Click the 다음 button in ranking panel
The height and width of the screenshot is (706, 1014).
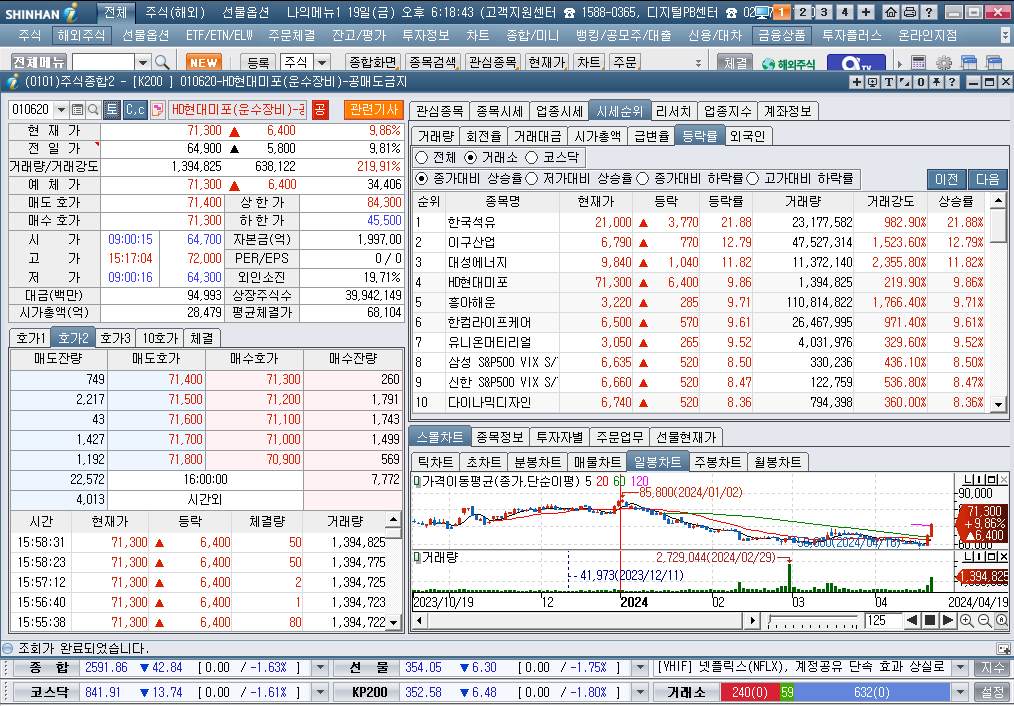[987, 179]
